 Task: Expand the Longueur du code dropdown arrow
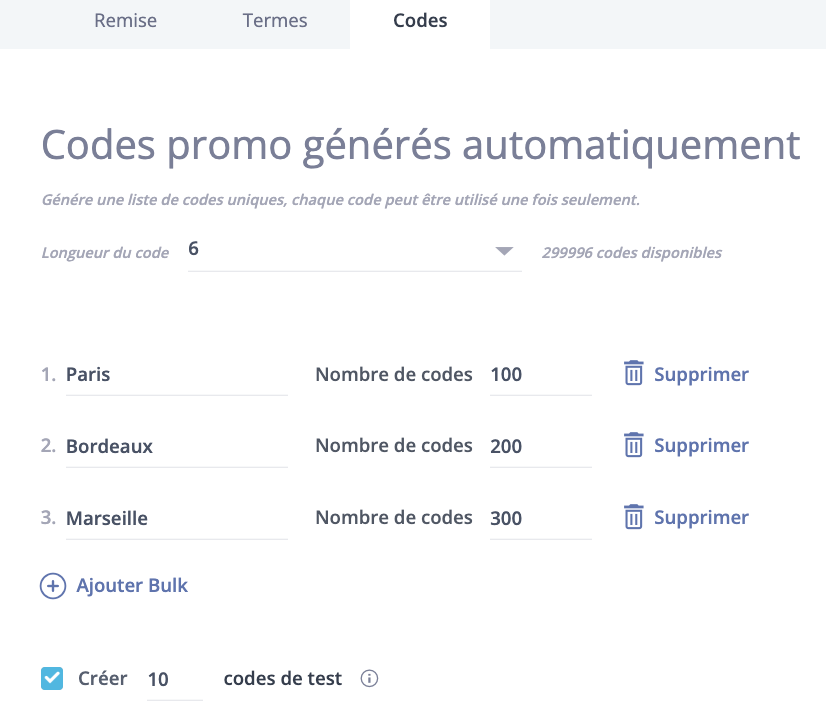tap(504, 251)
